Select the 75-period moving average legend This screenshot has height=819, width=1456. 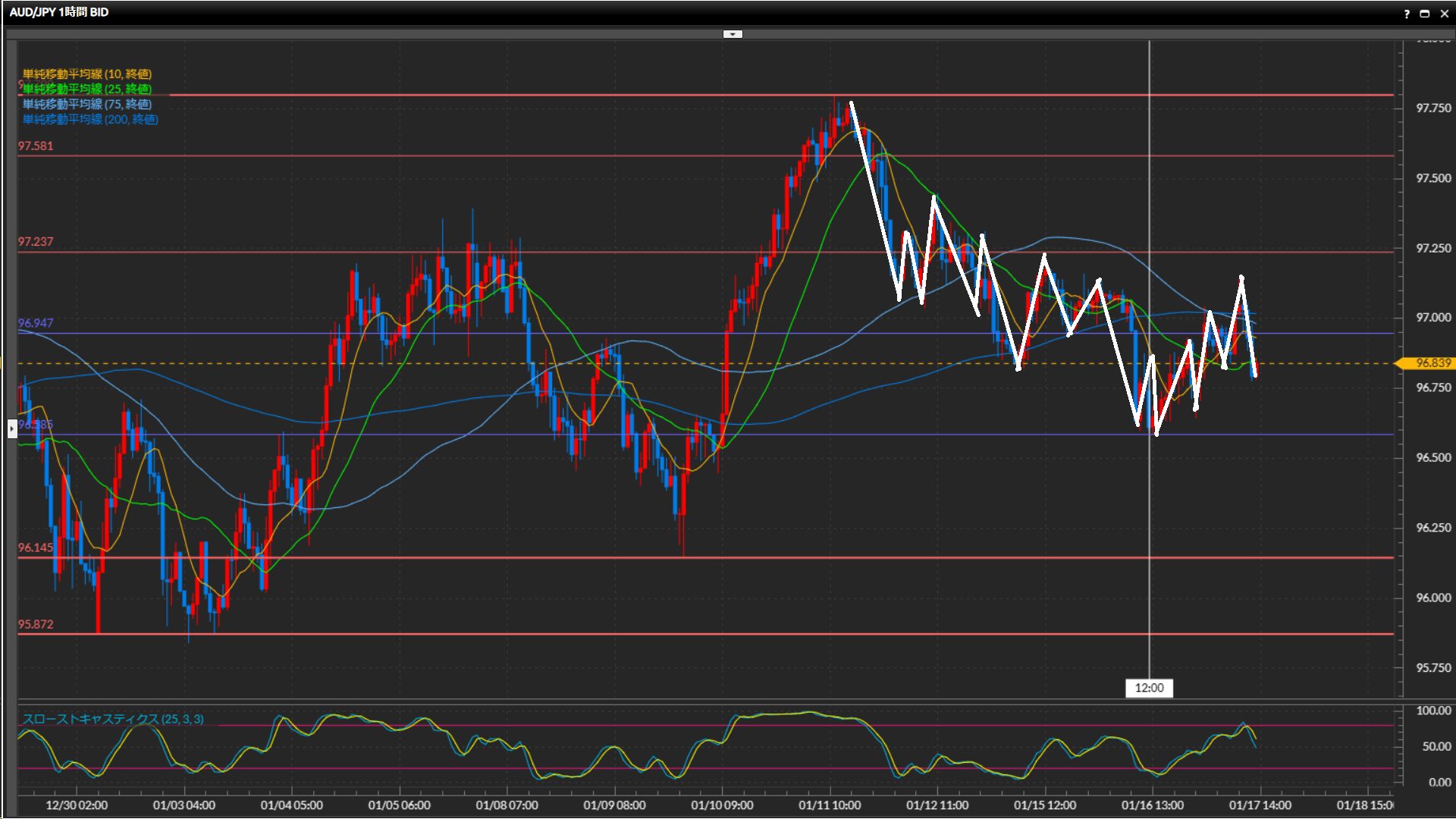87,104
